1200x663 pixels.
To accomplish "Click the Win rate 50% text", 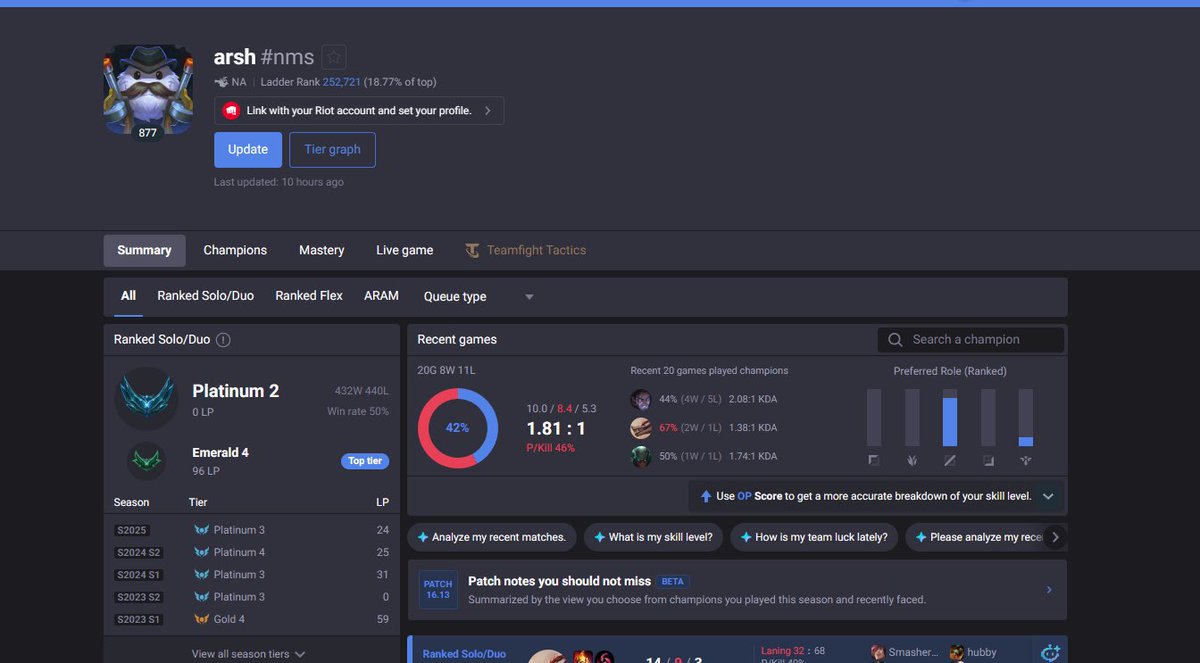I will tap(358, 411).
